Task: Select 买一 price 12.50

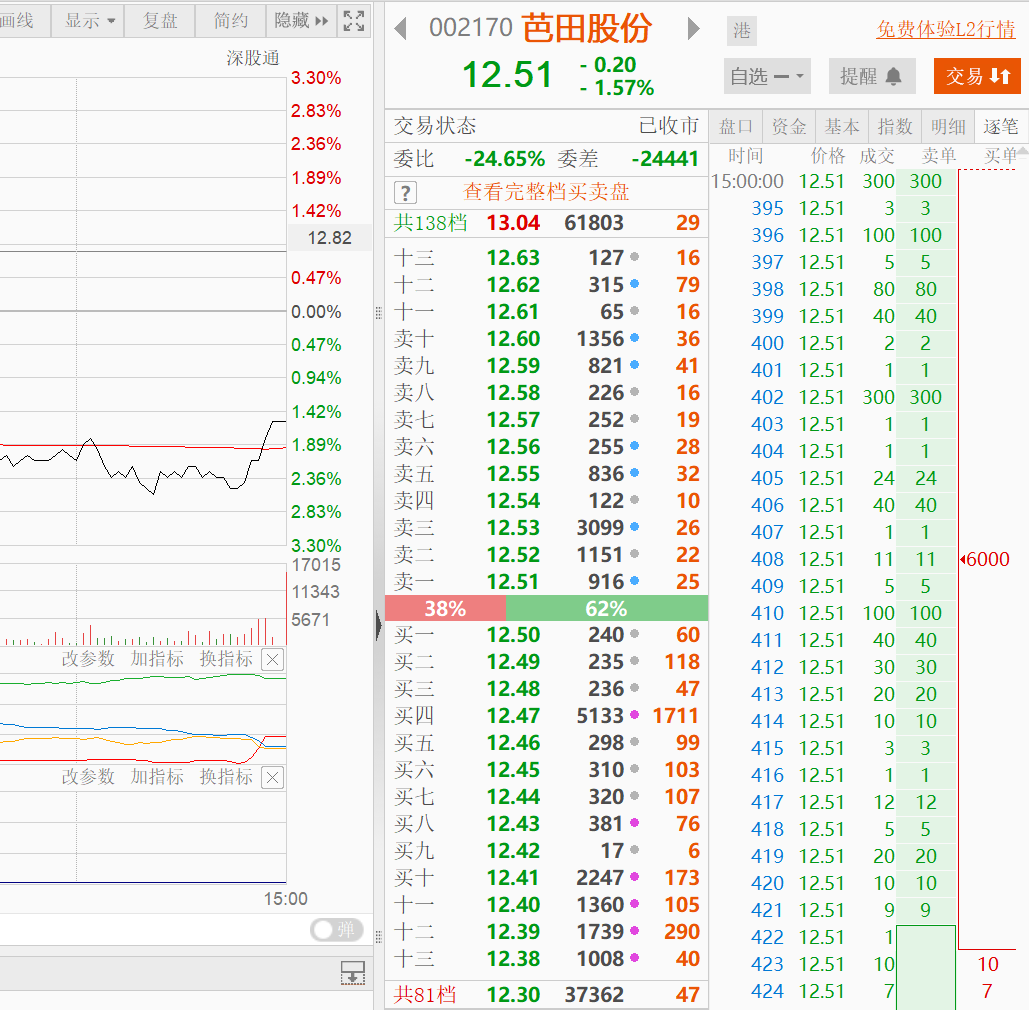Action: pos(513,635)
